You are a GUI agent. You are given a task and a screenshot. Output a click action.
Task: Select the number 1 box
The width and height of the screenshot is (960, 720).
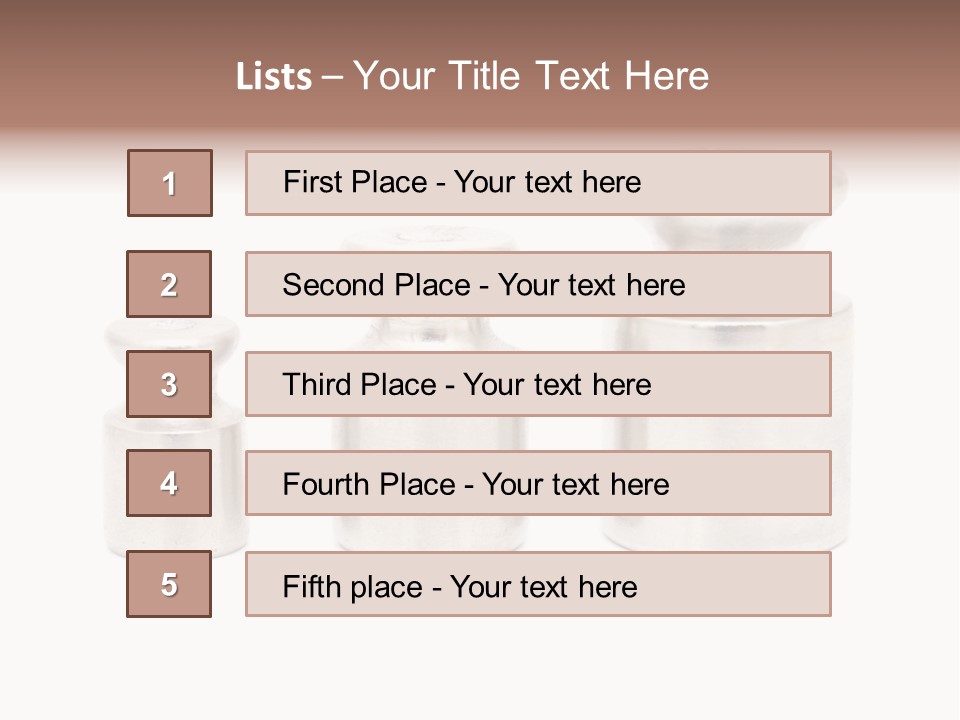[170, 183]
